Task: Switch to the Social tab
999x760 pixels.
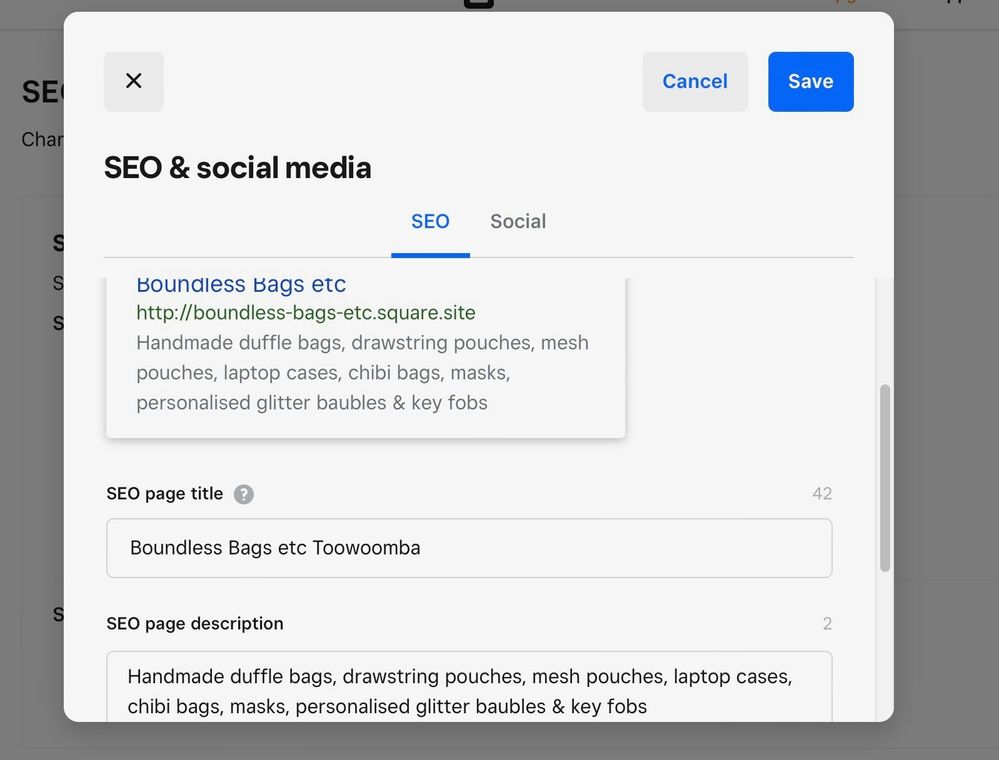Action: click(x=517, y=222)
